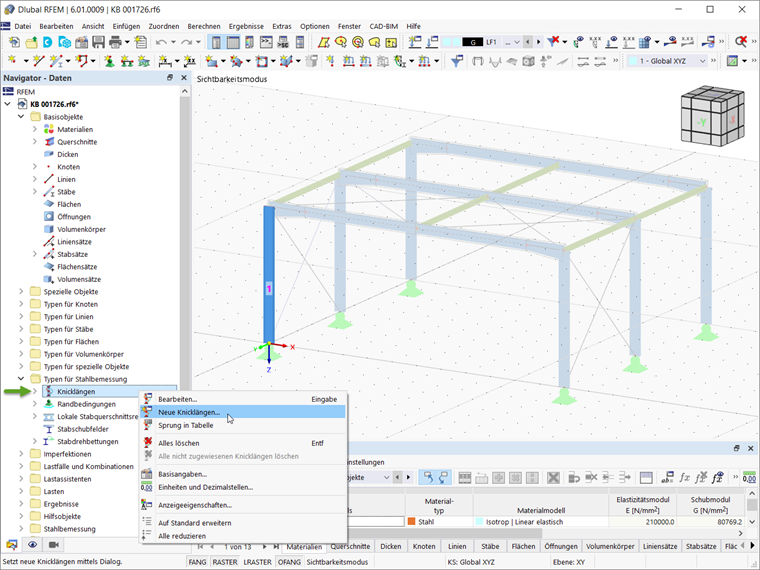Click the view orientation cube

[712, 116]
